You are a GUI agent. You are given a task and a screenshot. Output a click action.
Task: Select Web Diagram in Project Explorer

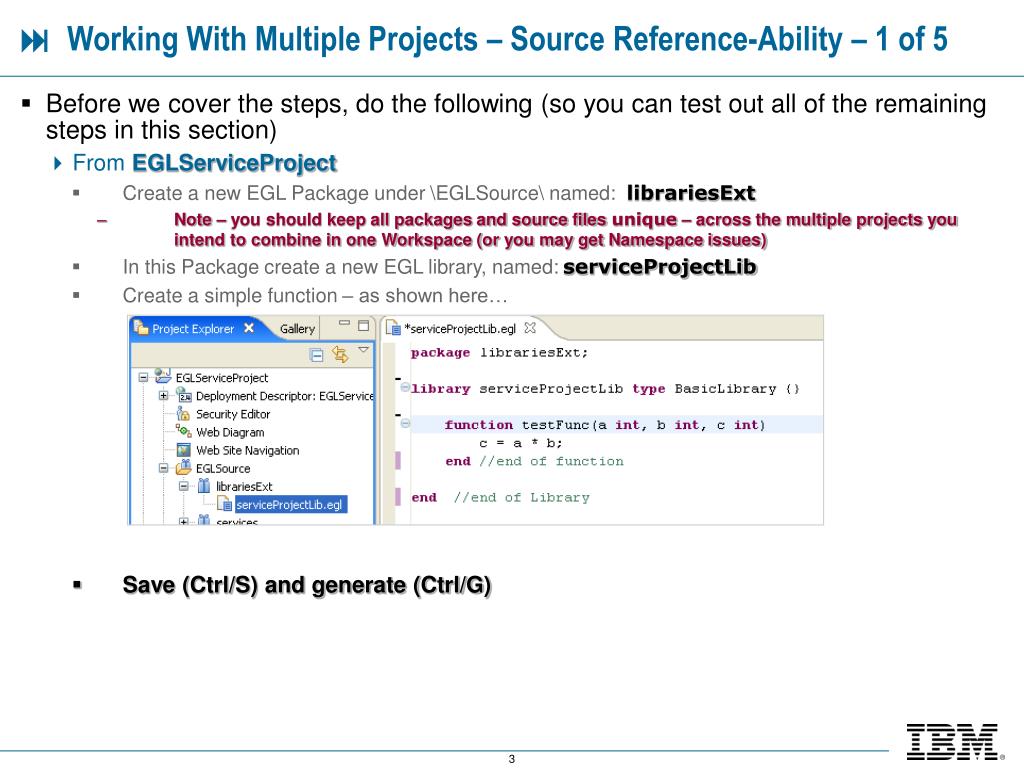(x=230, y=432)
